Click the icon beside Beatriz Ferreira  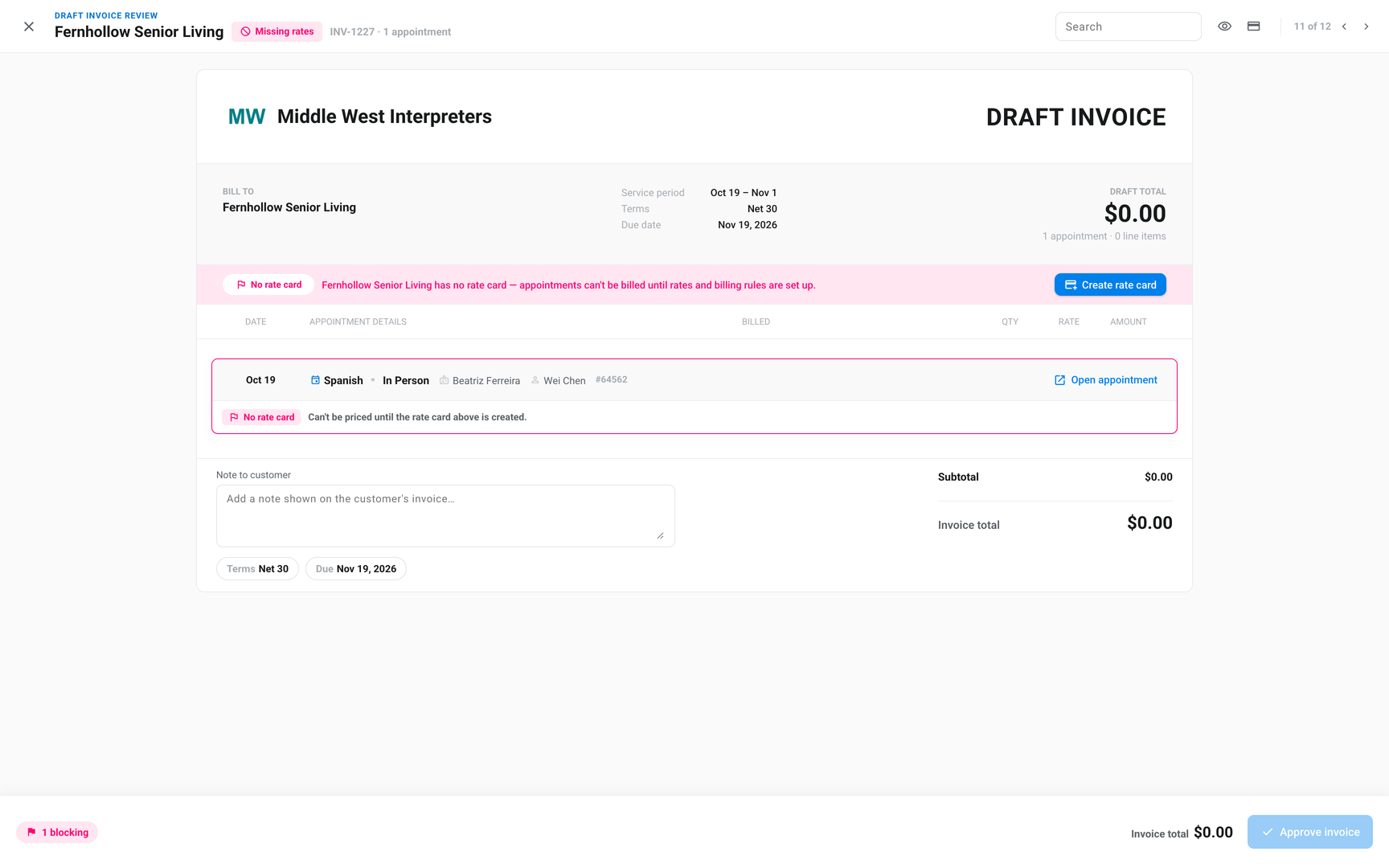(x=444, y=380)
